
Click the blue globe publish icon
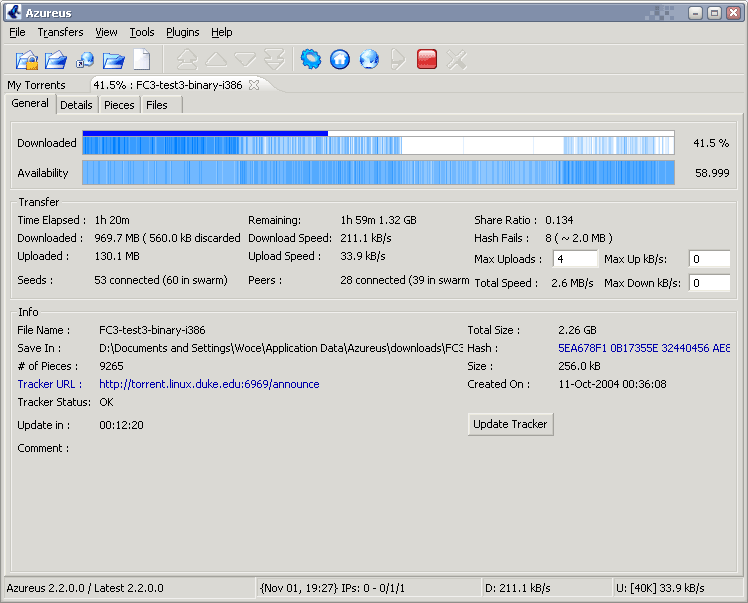pos(369,60)
